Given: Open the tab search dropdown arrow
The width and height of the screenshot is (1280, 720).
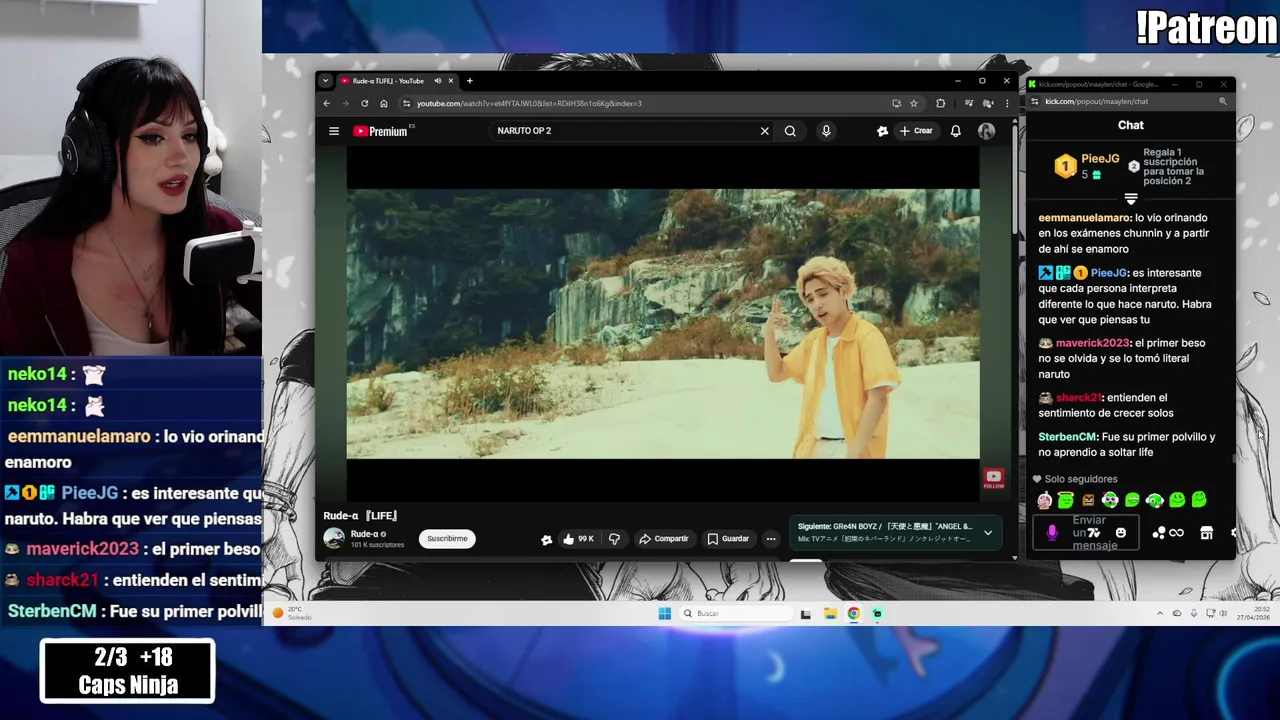Looking at the screenshot, I should [325, 81].
